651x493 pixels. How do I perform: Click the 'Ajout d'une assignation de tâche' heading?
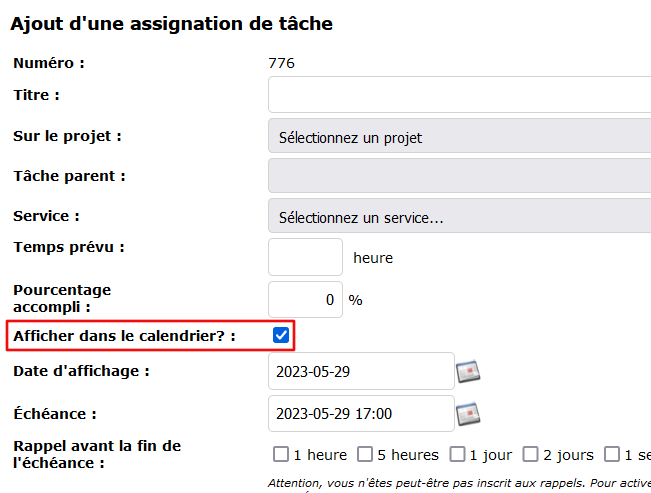(172, 22)
